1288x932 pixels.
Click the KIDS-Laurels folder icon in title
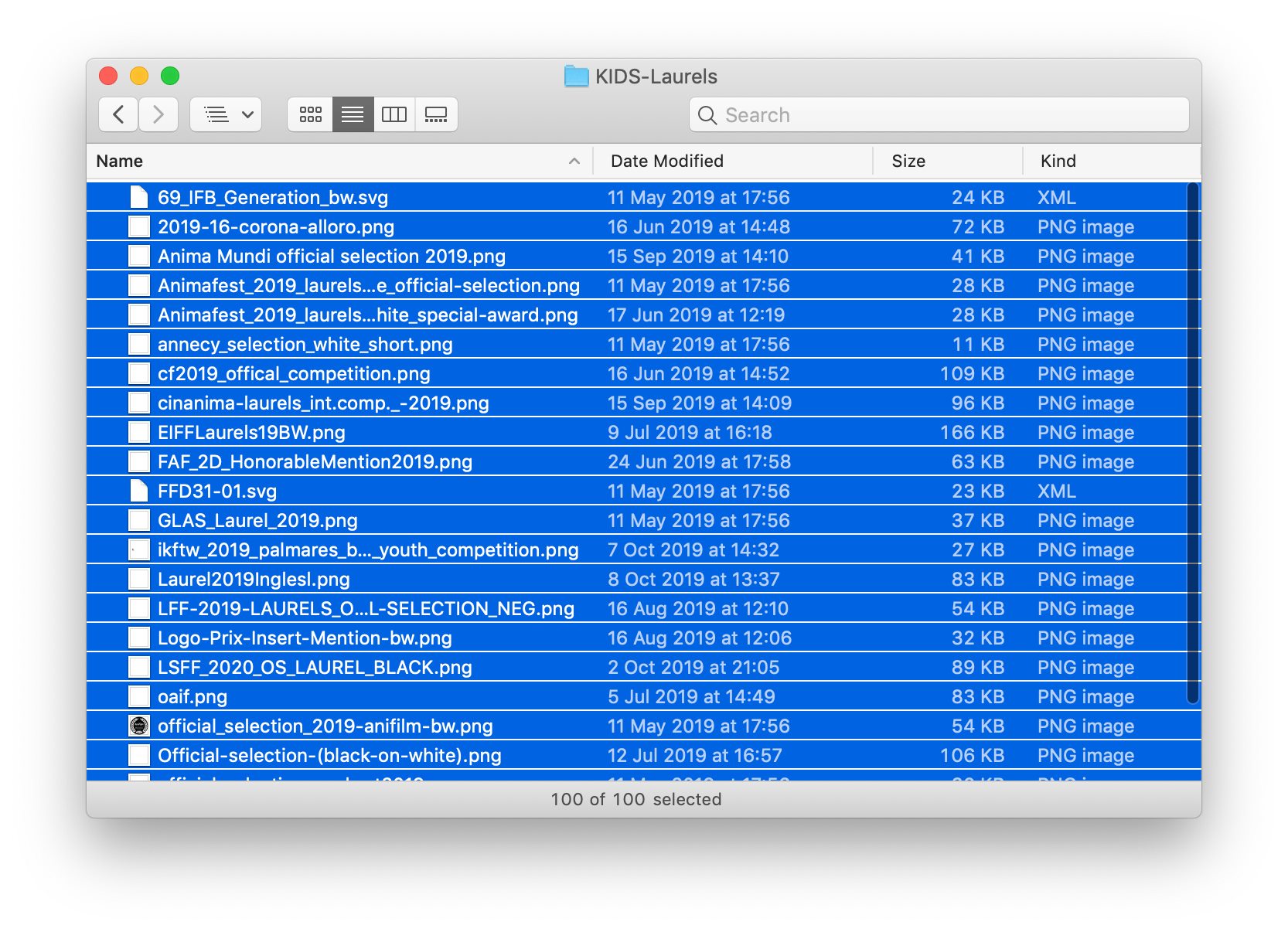576,77
